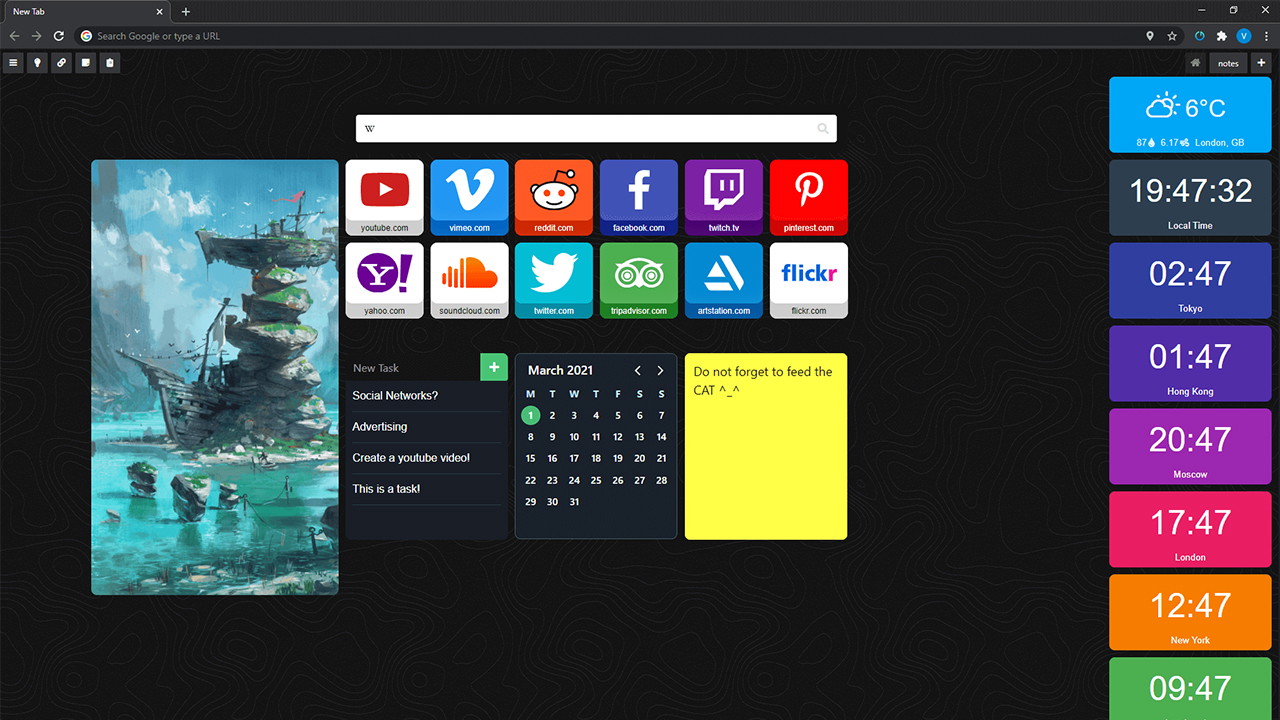Open the Facebook shortcut tile
This screenshot has height=720, width=1280.
[x=638, y=198]
